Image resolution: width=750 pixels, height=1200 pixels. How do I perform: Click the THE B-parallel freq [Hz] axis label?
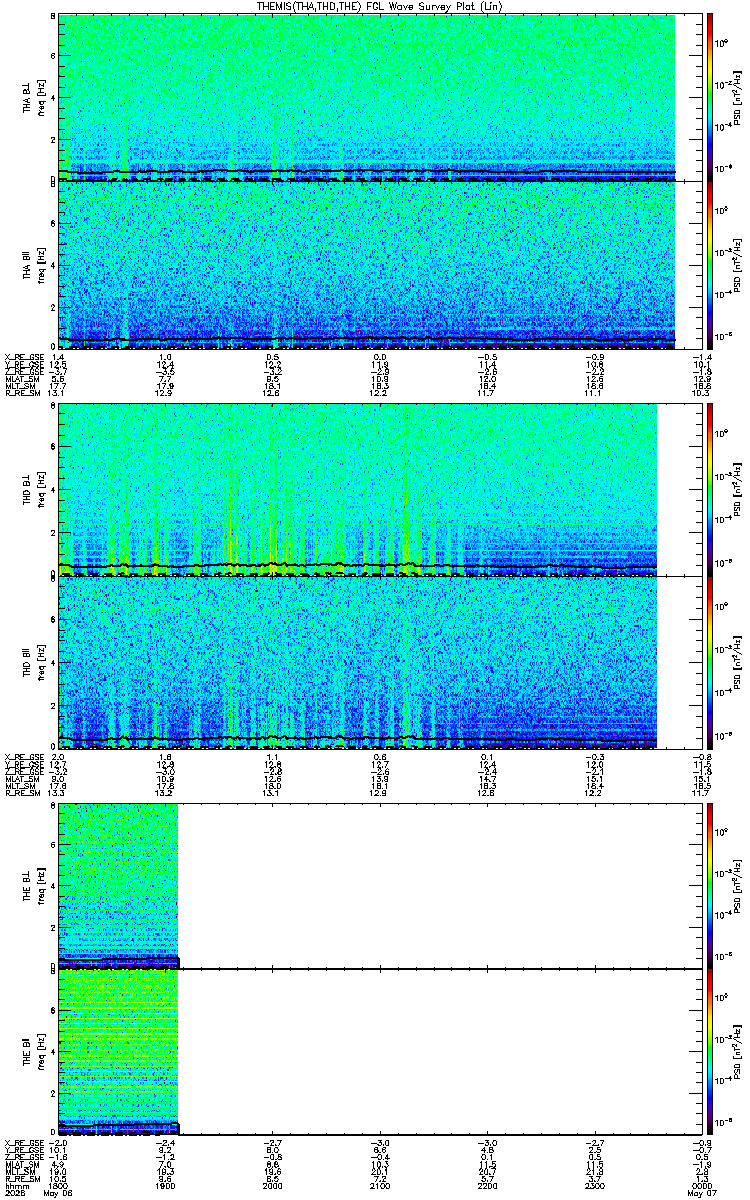tap(41, 1051)
